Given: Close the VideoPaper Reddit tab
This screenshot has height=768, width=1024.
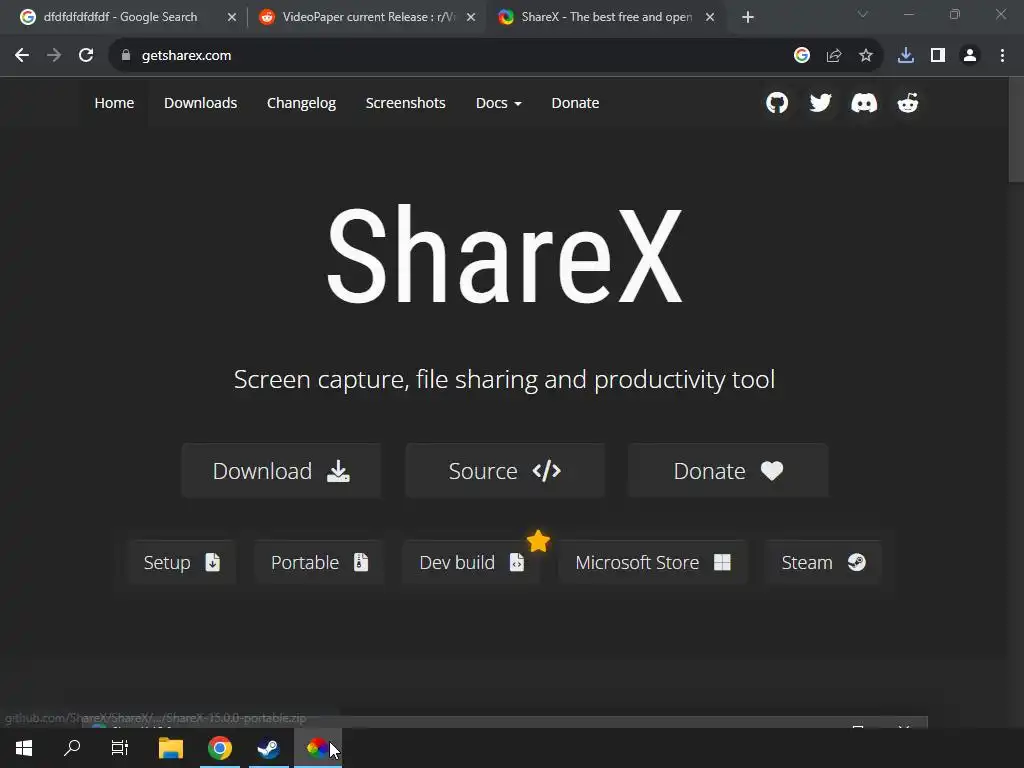Looking at the screenshot, I should 471,17.
